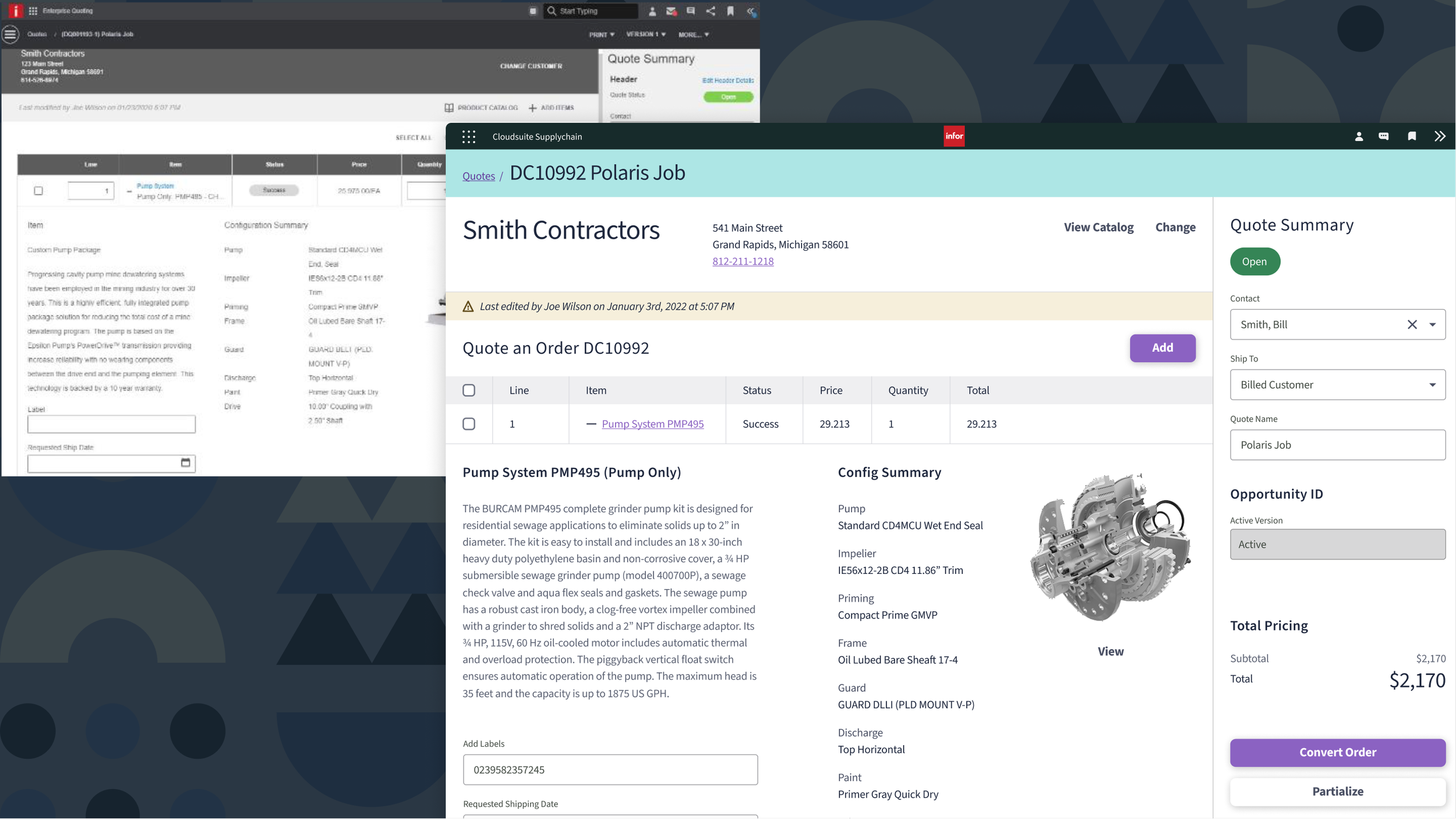Click Add Labels input field

[610, 770]
